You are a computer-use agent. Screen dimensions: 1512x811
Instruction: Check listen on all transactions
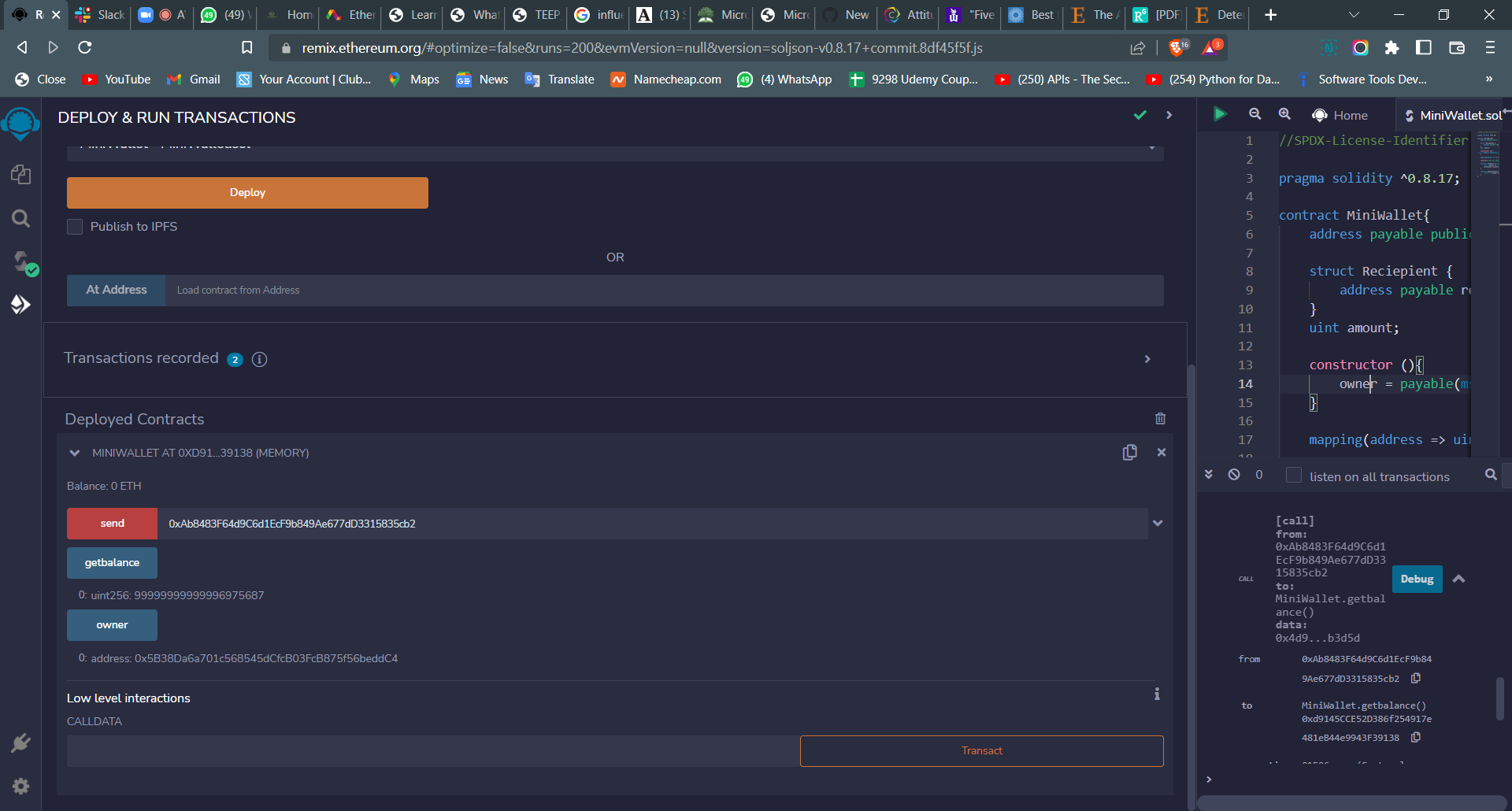1293,476
